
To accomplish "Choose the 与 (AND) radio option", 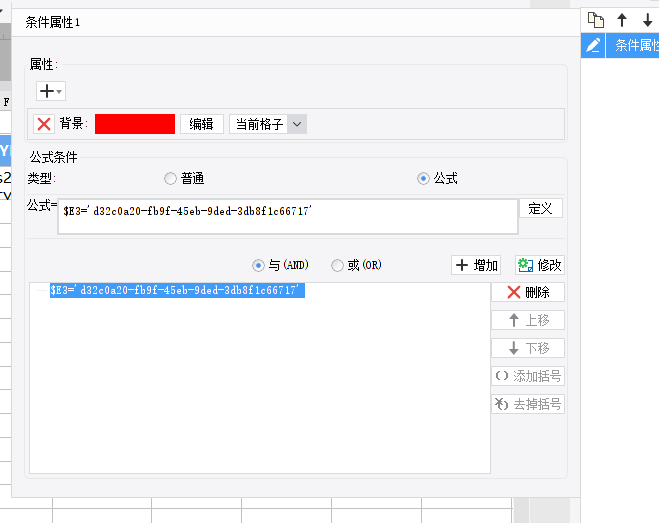I will point(258,266).
